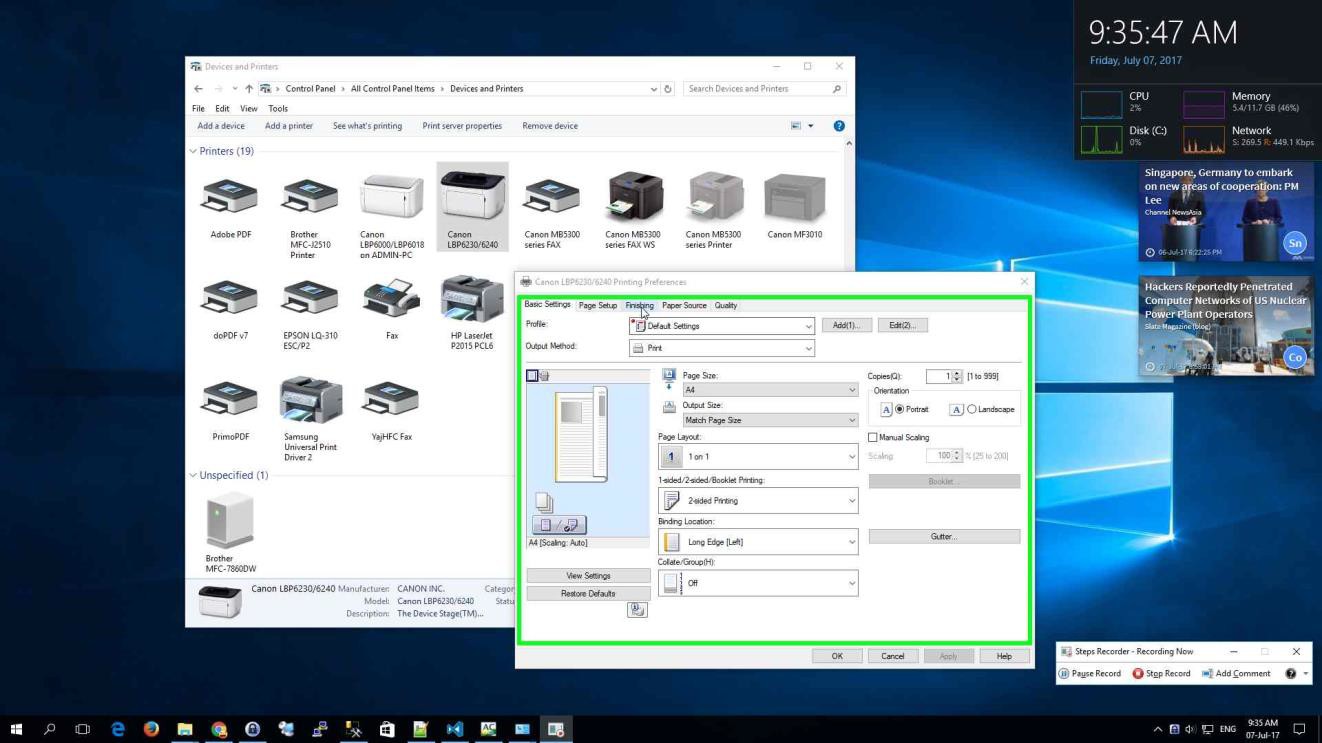The height and width of the screenshot is (743, 1322).
Task: Click OK in Printing Preferences
Action: point(837,656)
